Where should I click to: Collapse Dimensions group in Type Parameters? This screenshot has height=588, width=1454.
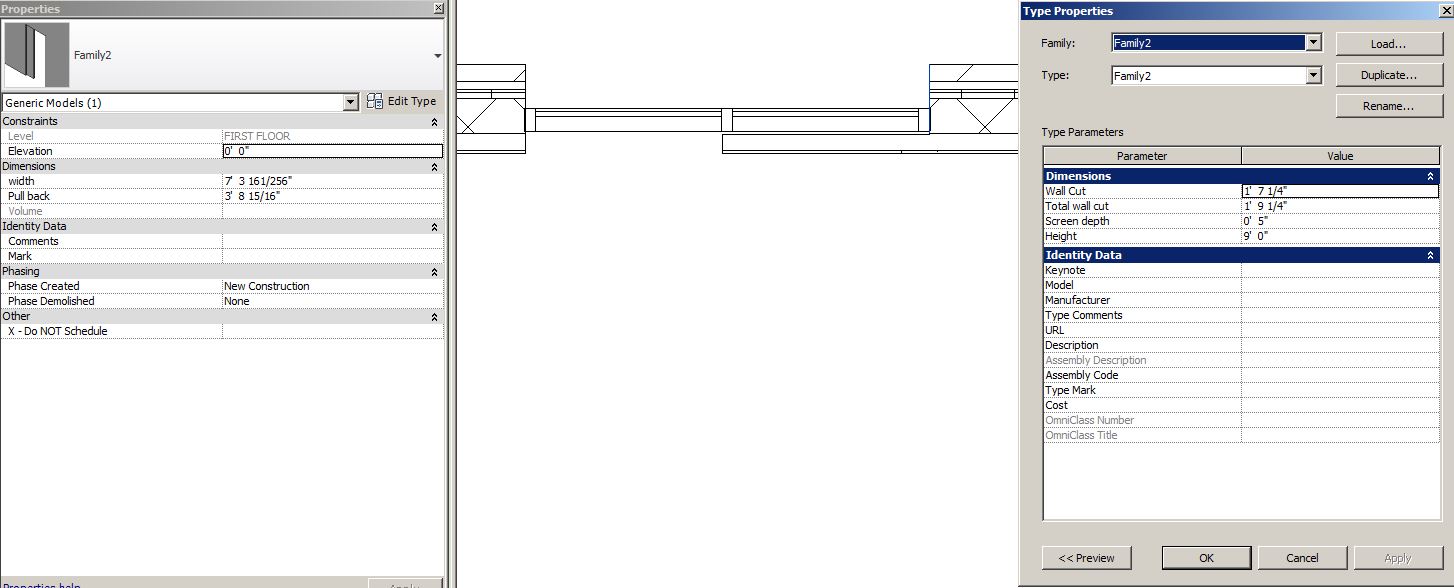(x=1430, y=176)
